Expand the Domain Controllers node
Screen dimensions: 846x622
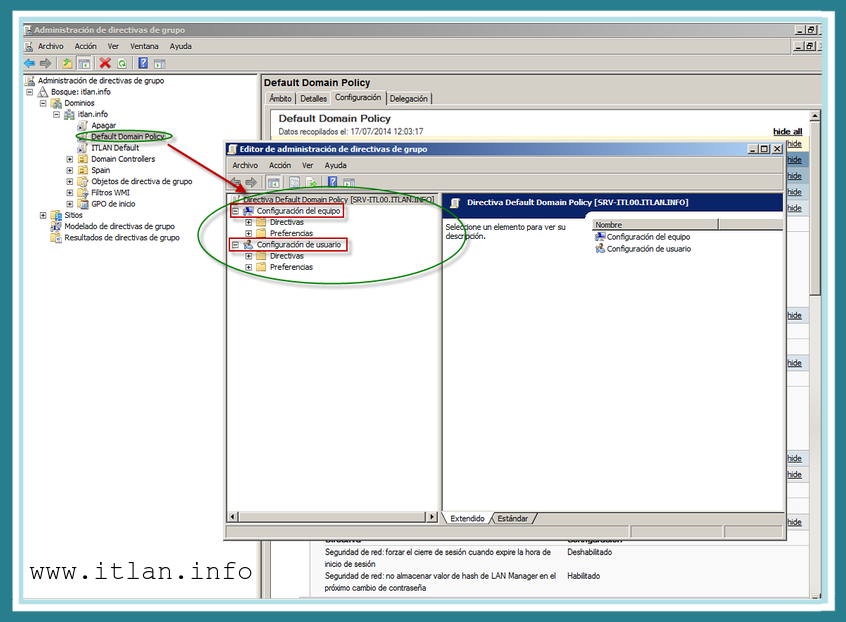[69, 159]
